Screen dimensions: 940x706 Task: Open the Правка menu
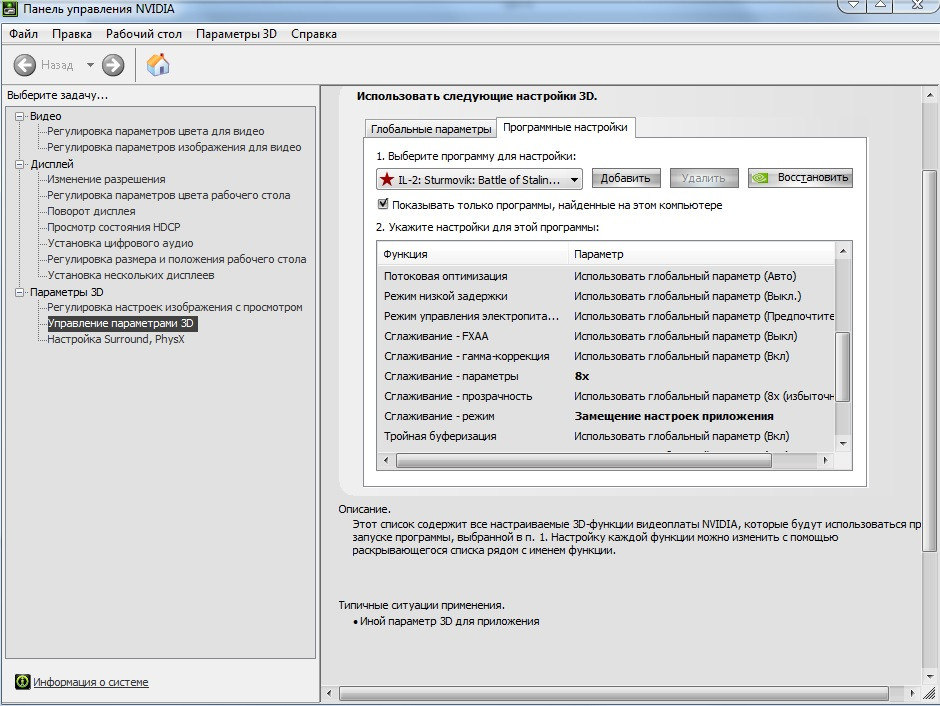point(72,34)
